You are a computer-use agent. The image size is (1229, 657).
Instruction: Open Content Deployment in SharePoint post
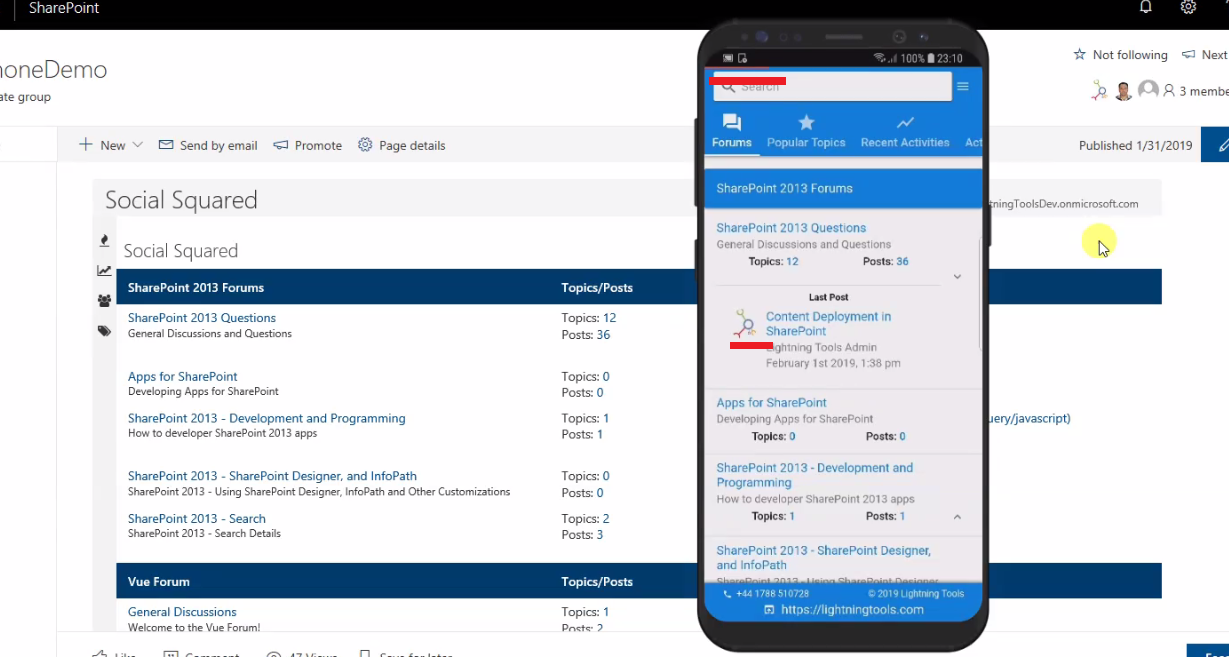click(828, 324)
